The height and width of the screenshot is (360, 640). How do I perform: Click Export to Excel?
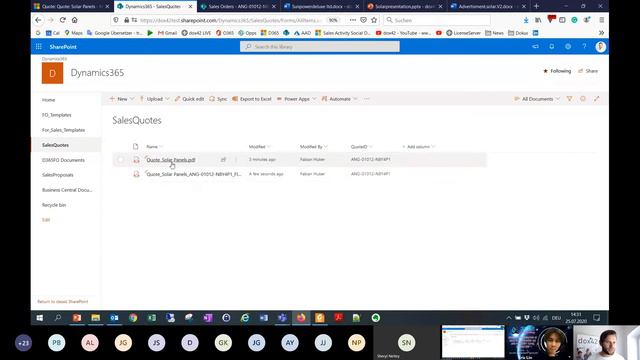click(x=251, y=99)
